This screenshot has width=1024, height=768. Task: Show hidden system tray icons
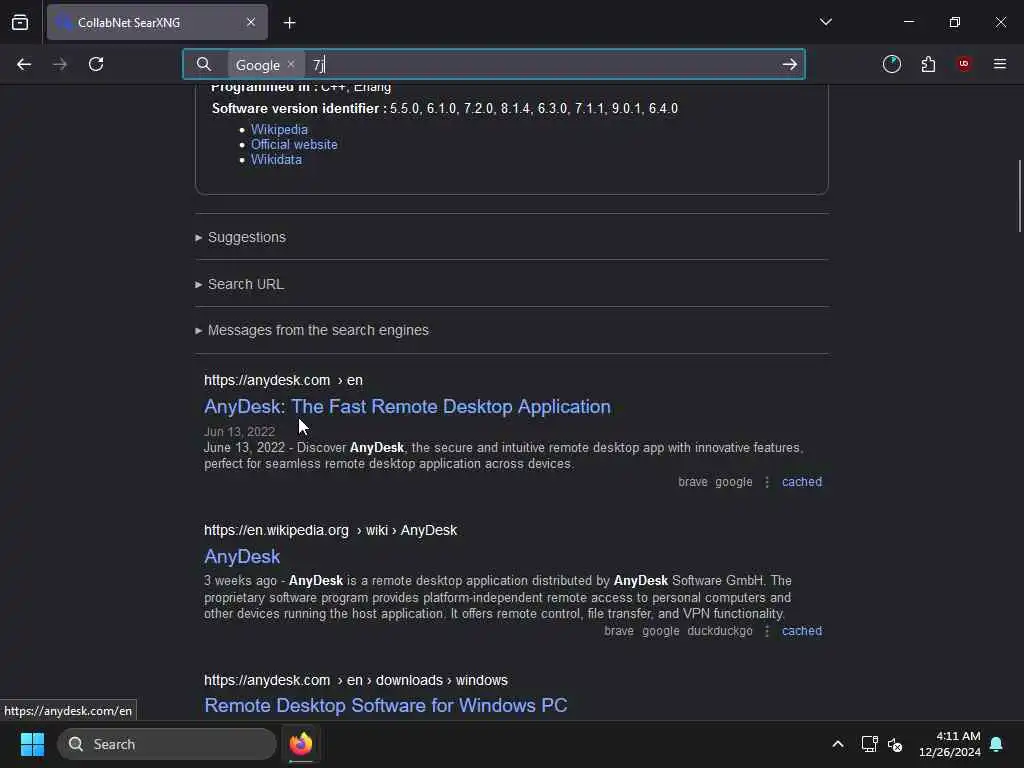click(x=837, y=744)
